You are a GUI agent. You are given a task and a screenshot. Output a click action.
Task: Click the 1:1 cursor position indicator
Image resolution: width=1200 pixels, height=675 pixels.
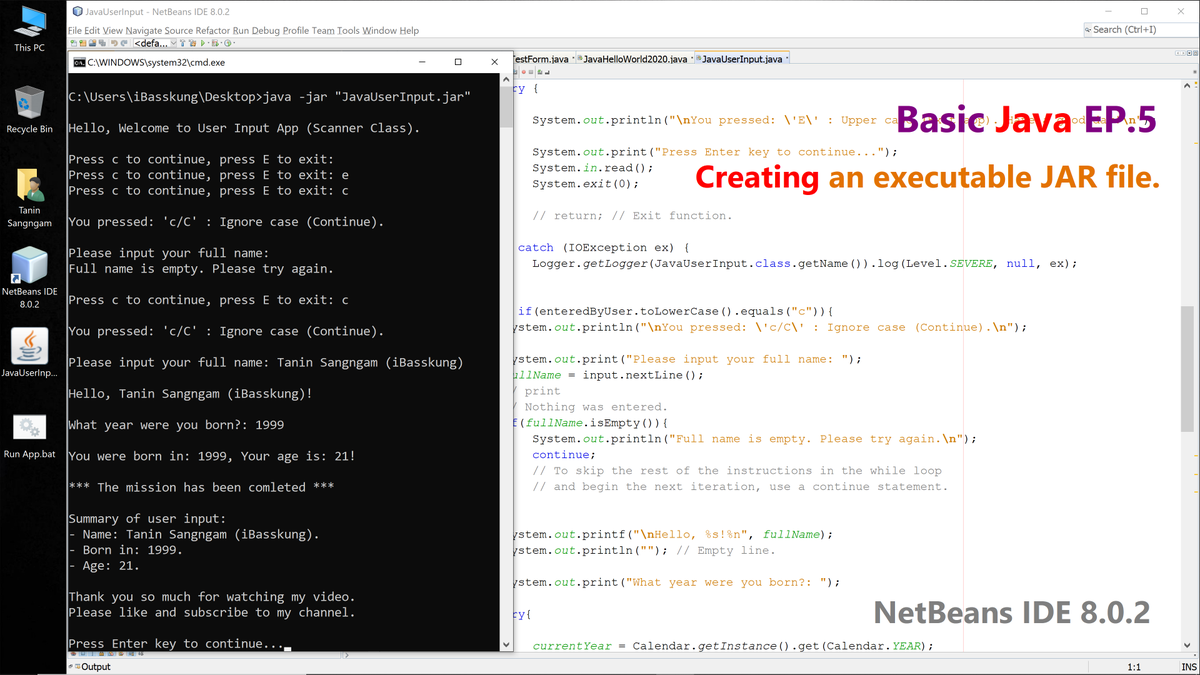tap(1134, 667)
